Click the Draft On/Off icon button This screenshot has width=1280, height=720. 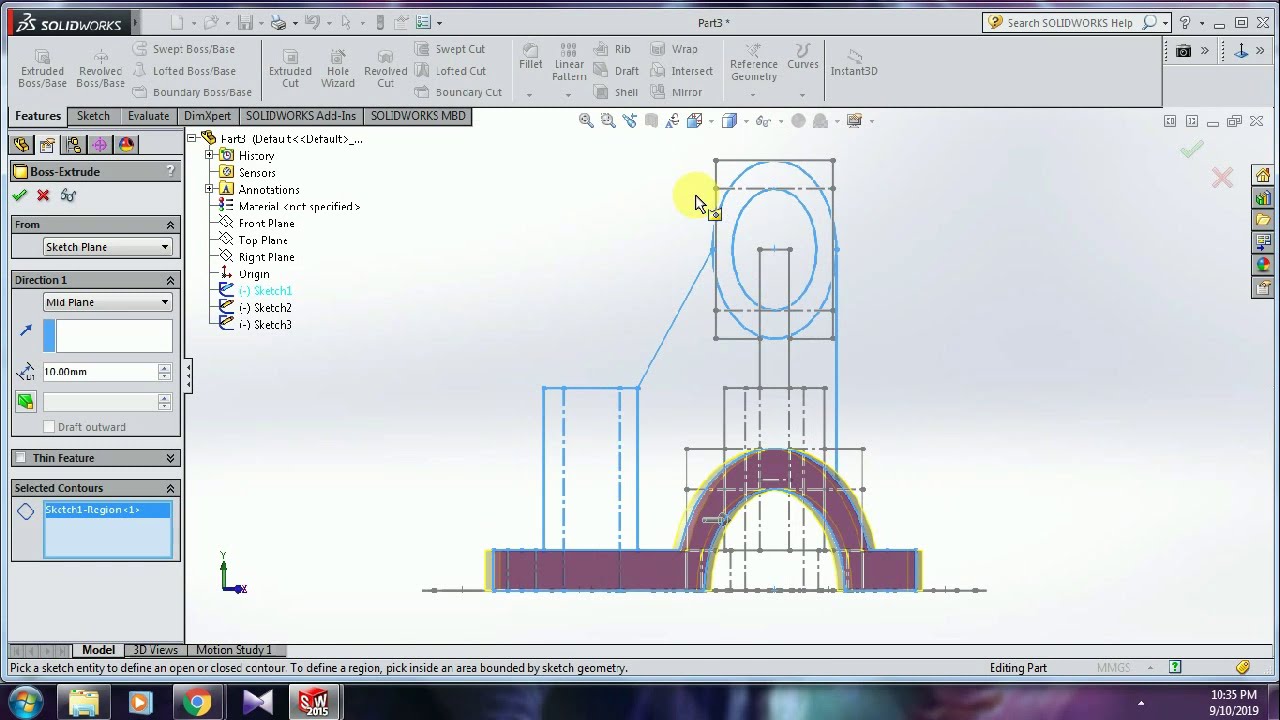[x=25, y=402]
